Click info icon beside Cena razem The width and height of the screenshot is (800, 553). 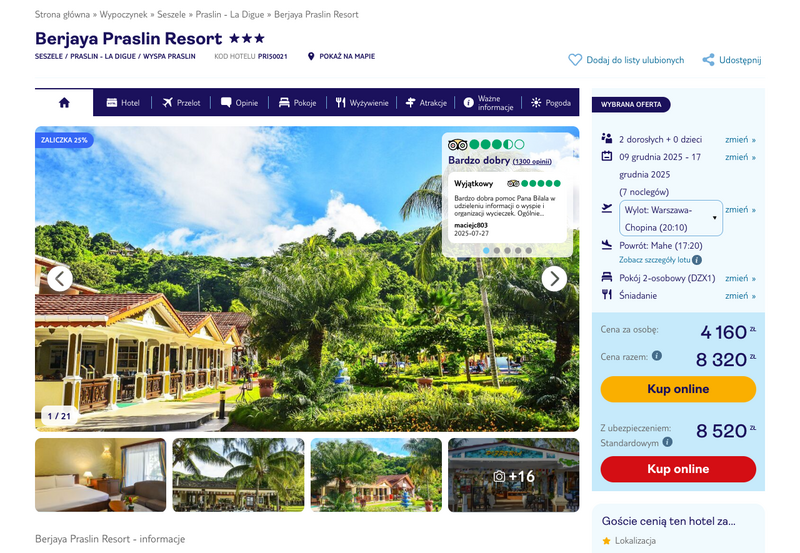657,356
